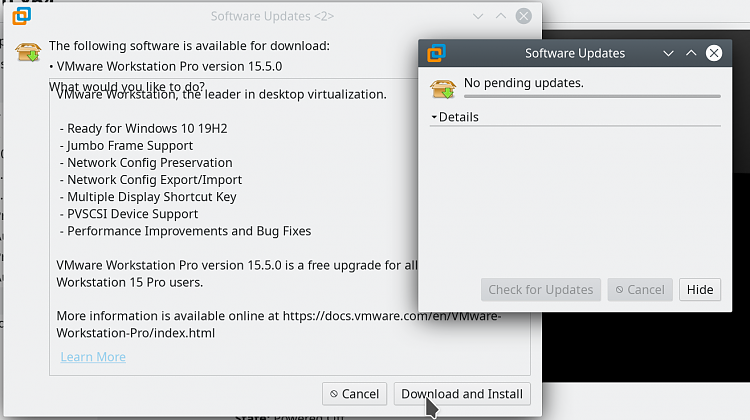This screenshot has width=750, height=420.
Task: Collapse the Details expander
Action: point(454,117)
